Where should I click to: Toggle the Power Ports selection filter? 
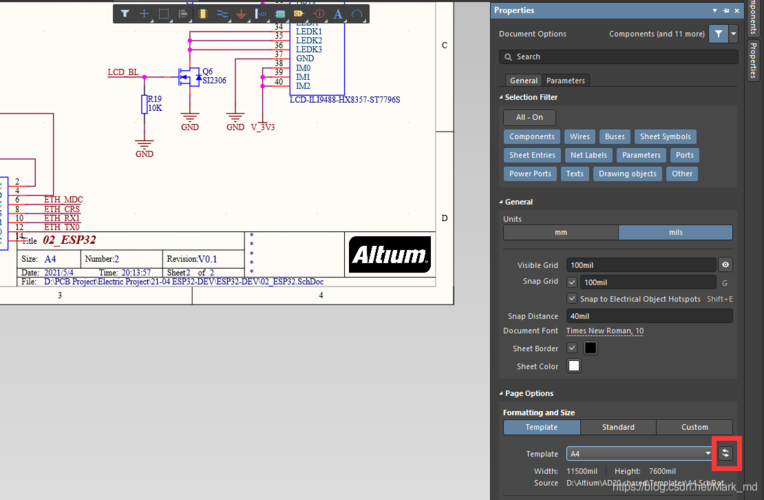point(530,173)
